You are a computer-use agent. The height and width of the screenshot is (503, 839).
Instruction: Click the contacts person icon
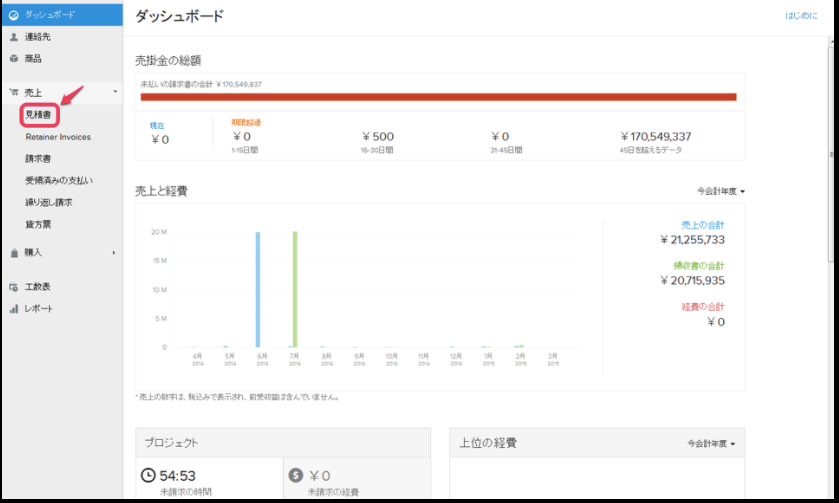click(x=14, y=37)
